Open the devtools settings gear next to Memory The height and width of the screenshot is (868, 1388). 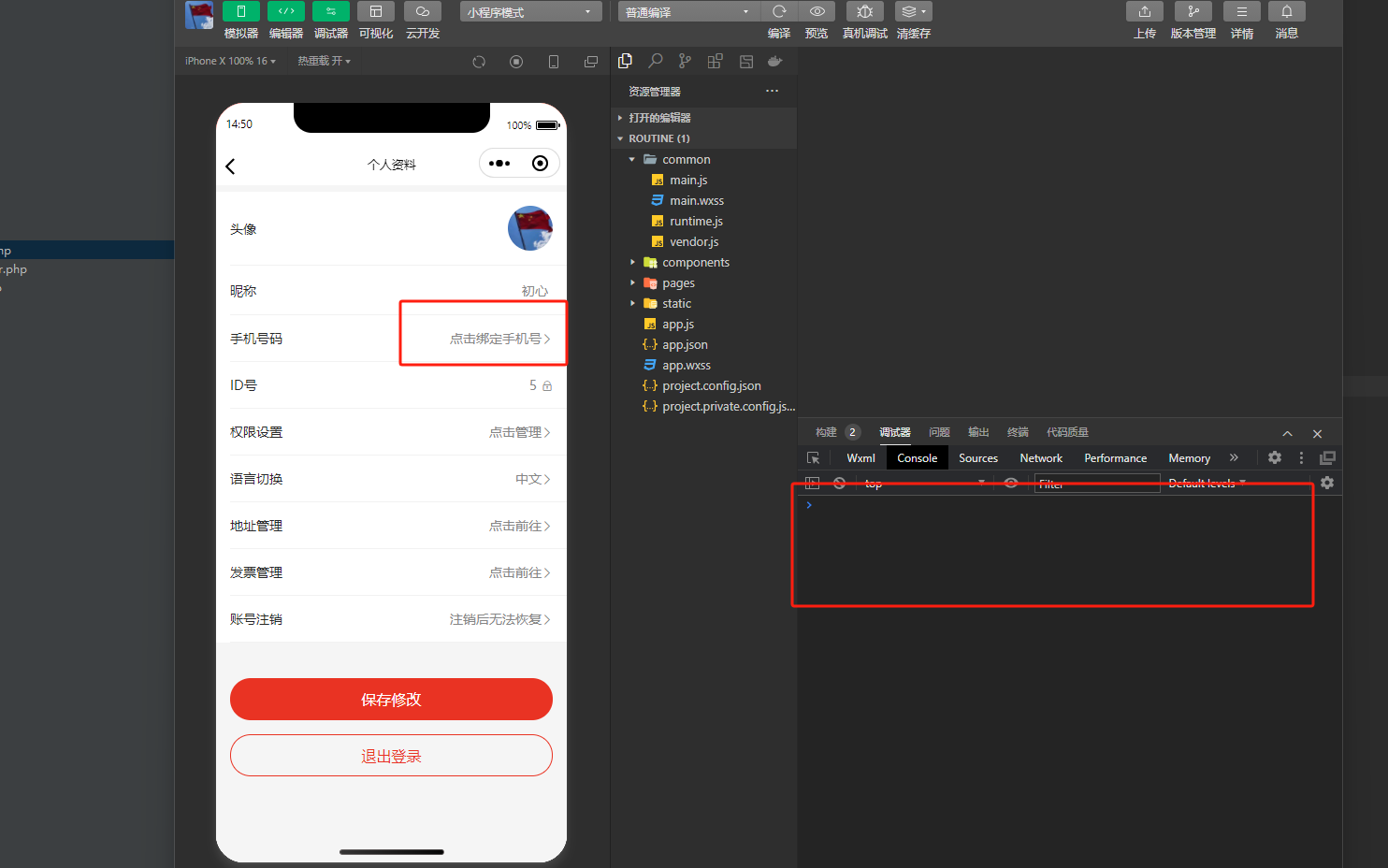pyautogui.click(x=1275, y=457)
